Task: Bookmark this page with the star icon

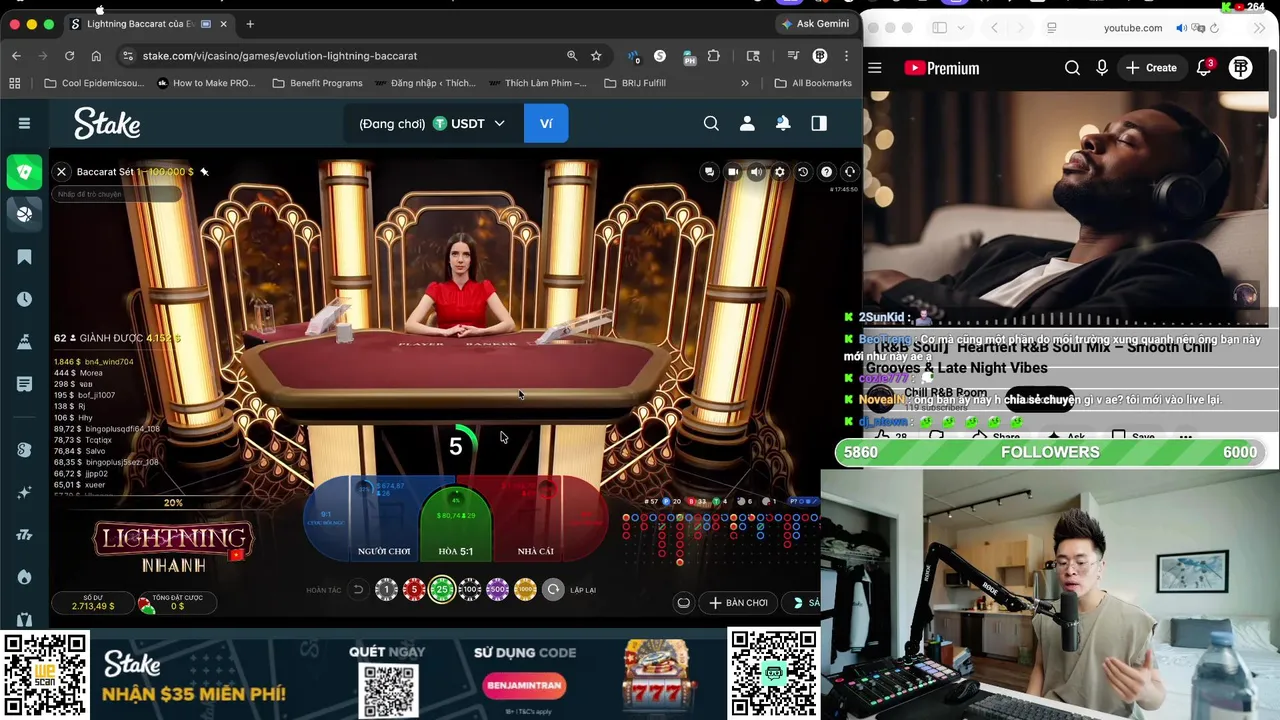Action: tap(596, 56)
